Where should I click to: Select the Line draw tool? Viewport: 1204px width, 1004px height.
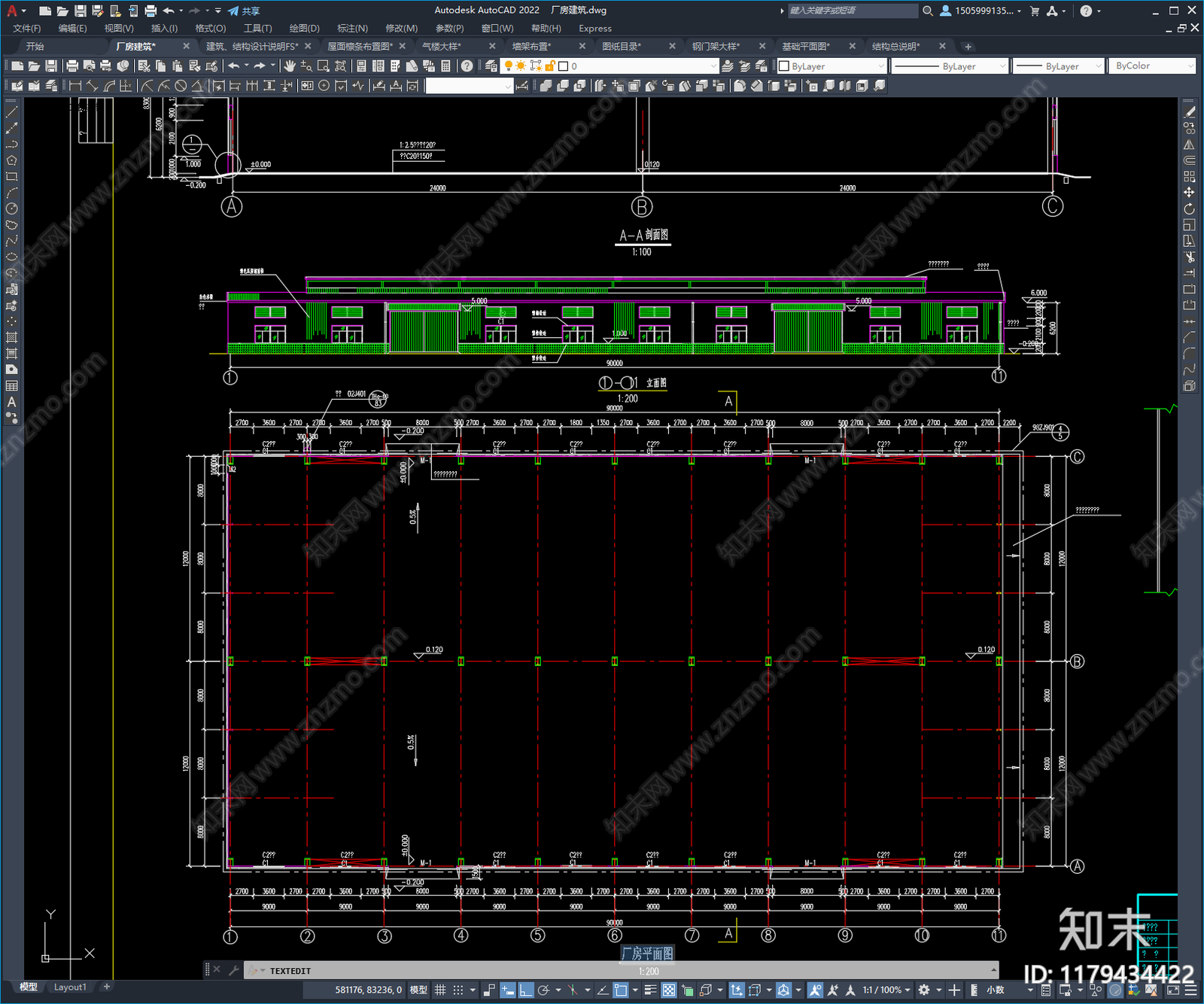(x=11, y=112)
